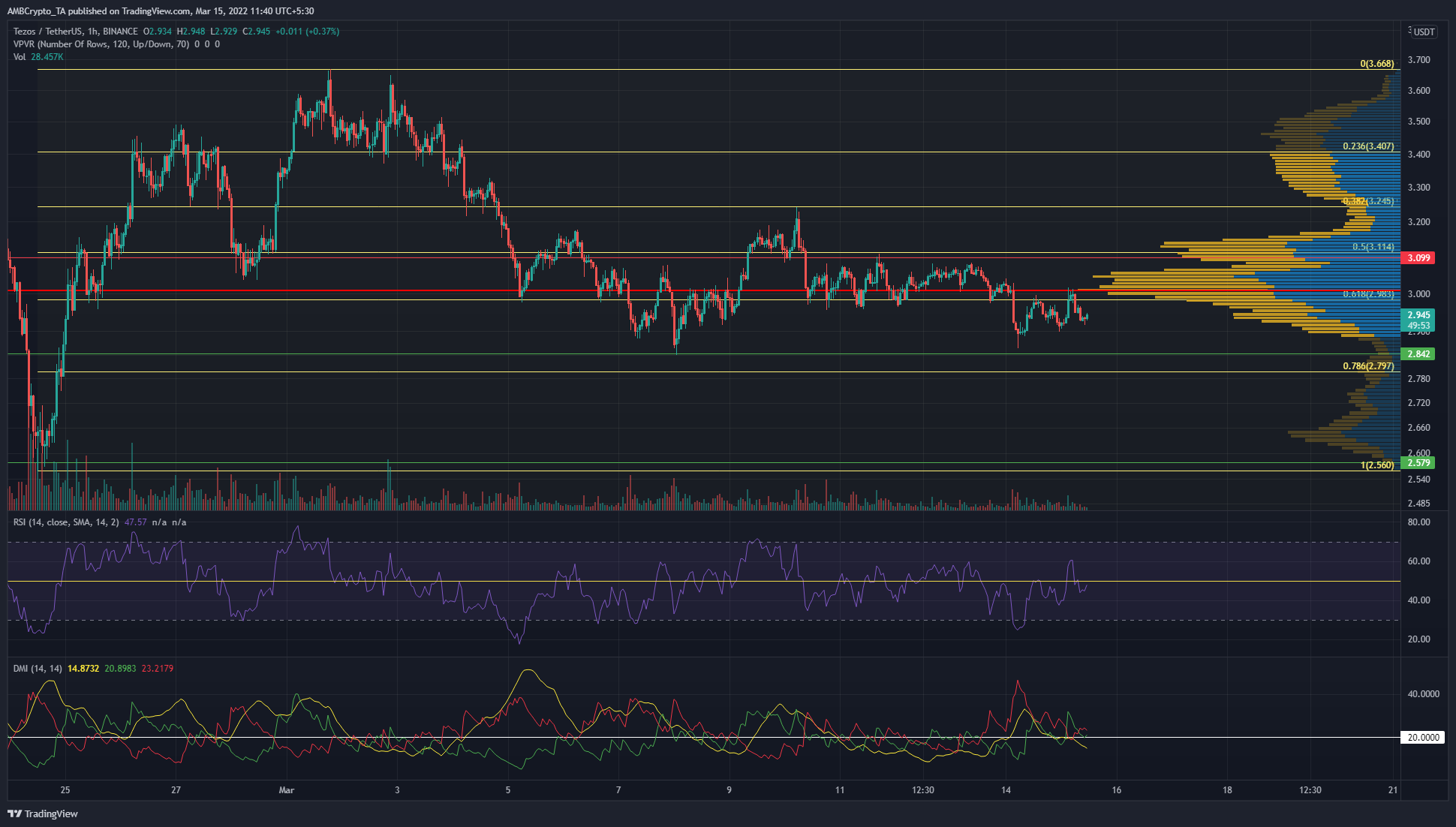Click the red 3.099 price label
The height and width of the screenshot is (827, 1456).
(x=1418, y=257)
